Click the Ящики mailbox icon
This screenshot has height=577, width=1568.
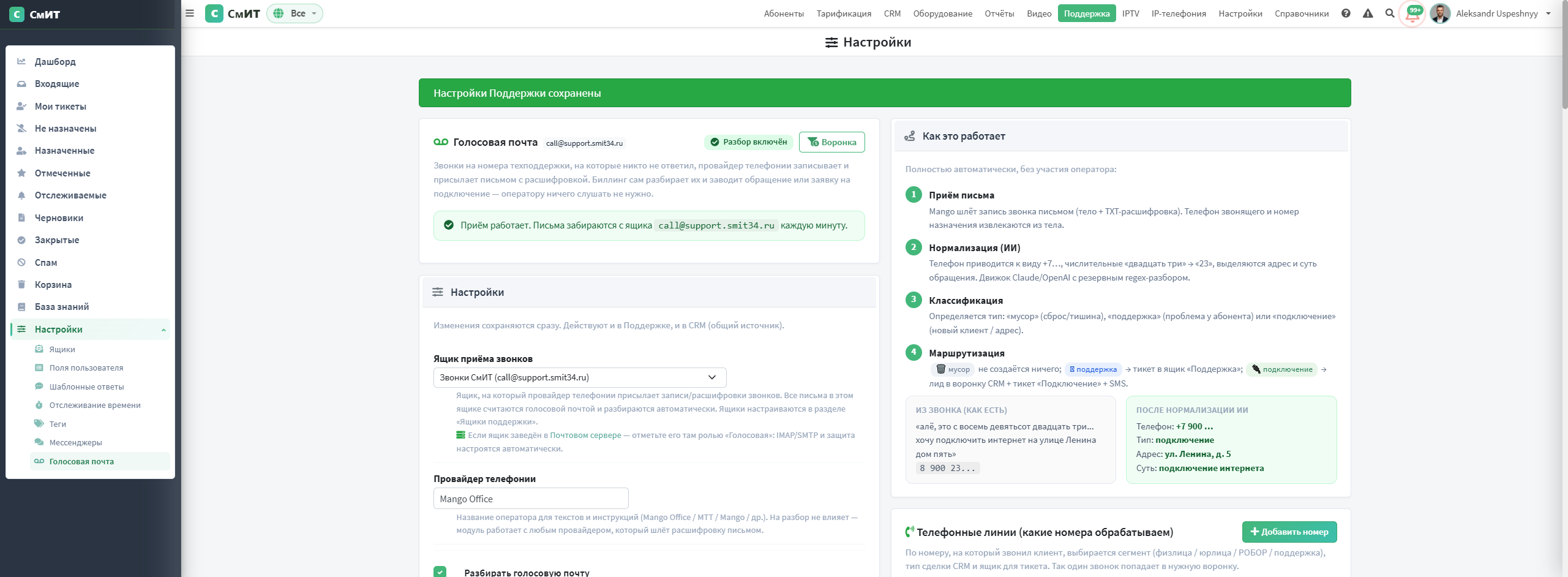pos(39,349)
